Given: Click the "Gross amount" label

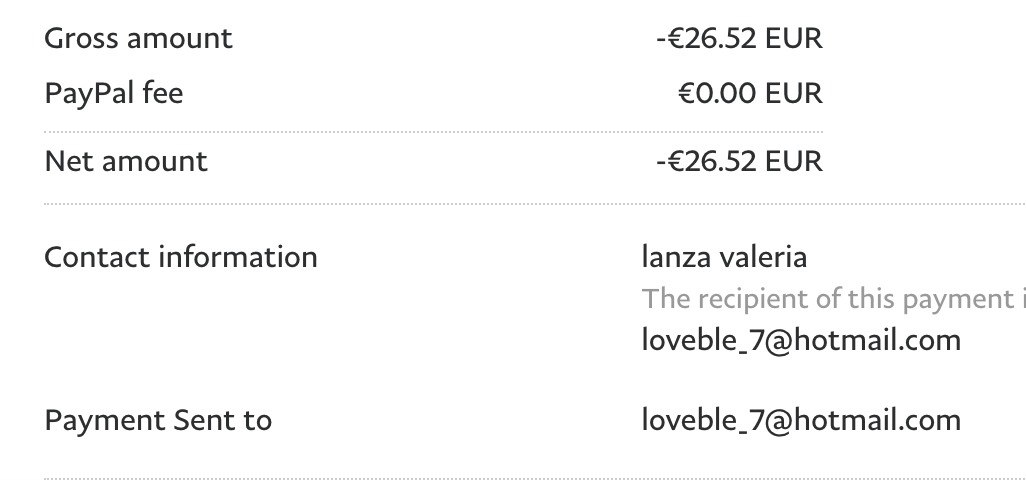Looking at the screenshot, I should coord(138,39).
